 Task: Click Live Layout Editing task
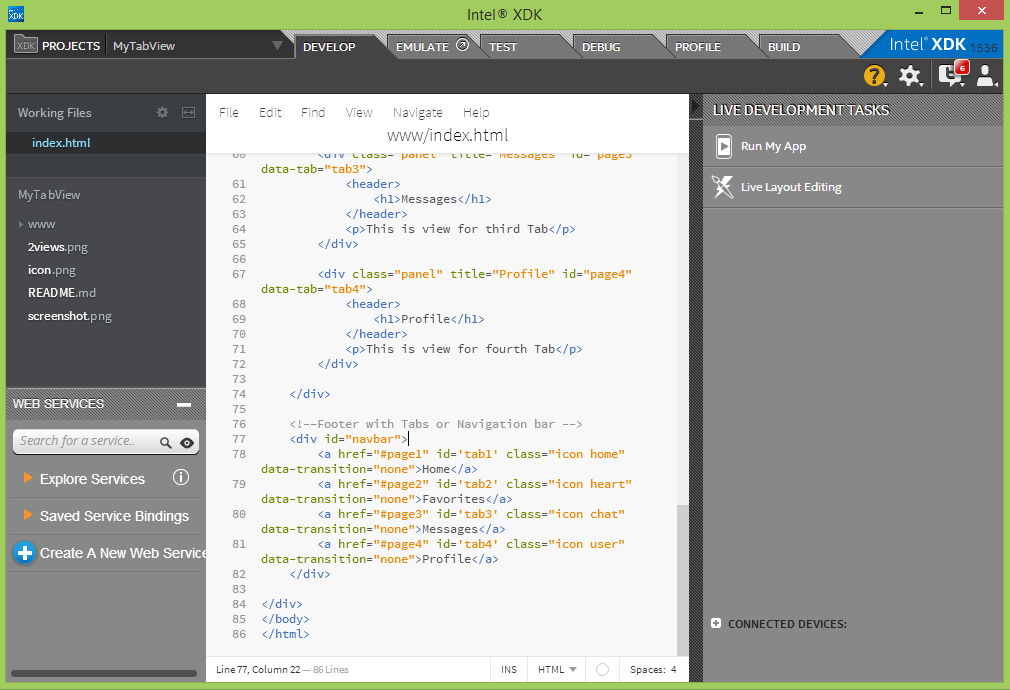852,187
